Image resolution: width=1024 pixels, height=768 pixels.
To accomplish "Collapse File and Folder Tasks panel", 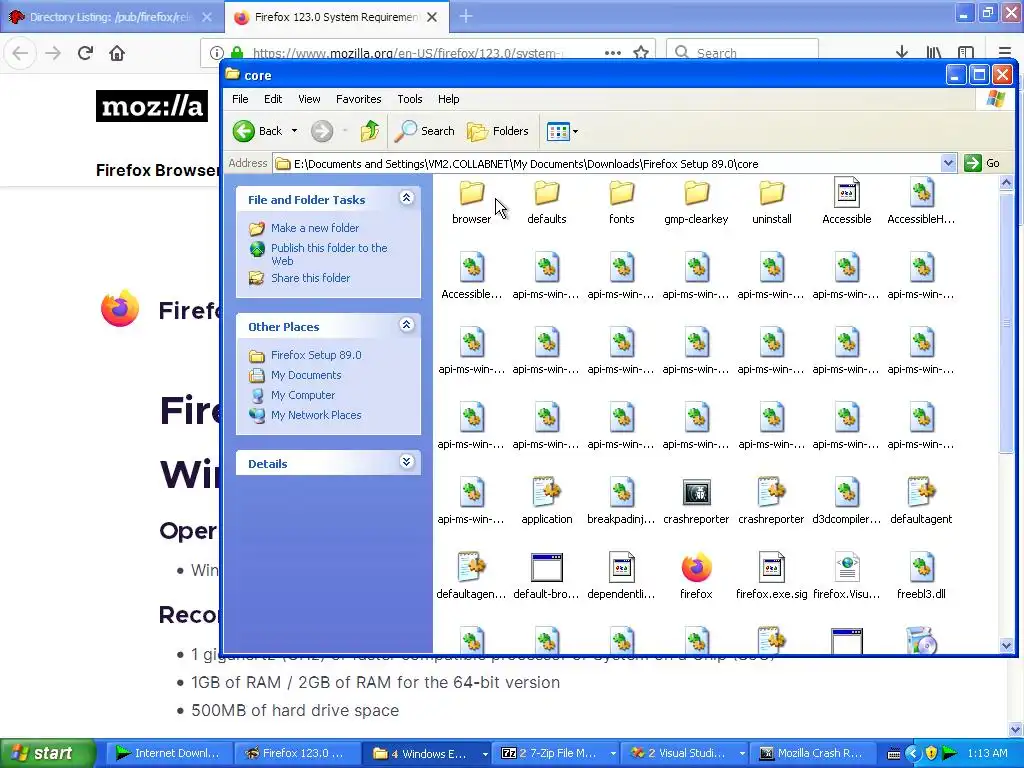I will pos(406,198).
